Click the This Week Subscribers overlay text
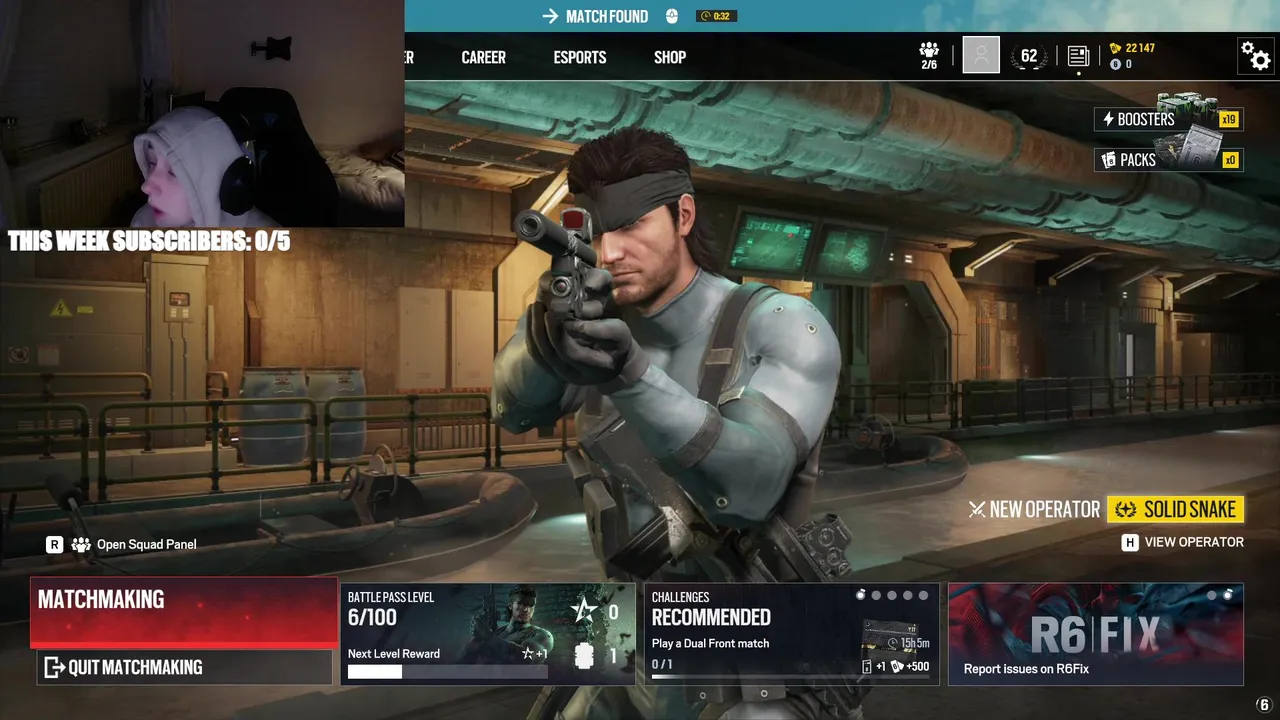 click(149, 241)
